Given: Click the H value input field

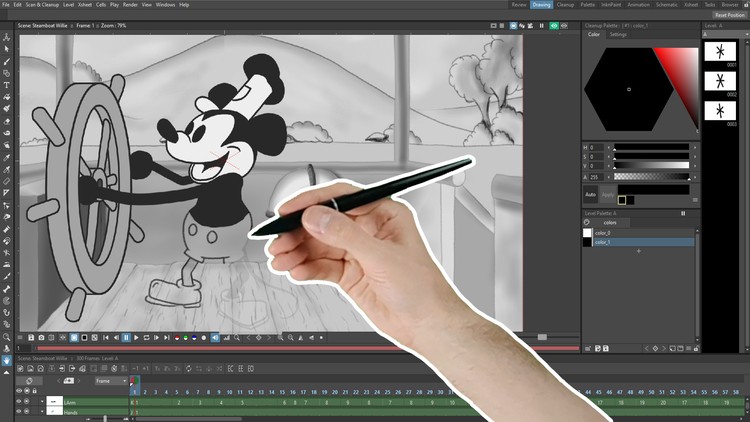Looking at the screenshot, I should [x=596, y=148].
